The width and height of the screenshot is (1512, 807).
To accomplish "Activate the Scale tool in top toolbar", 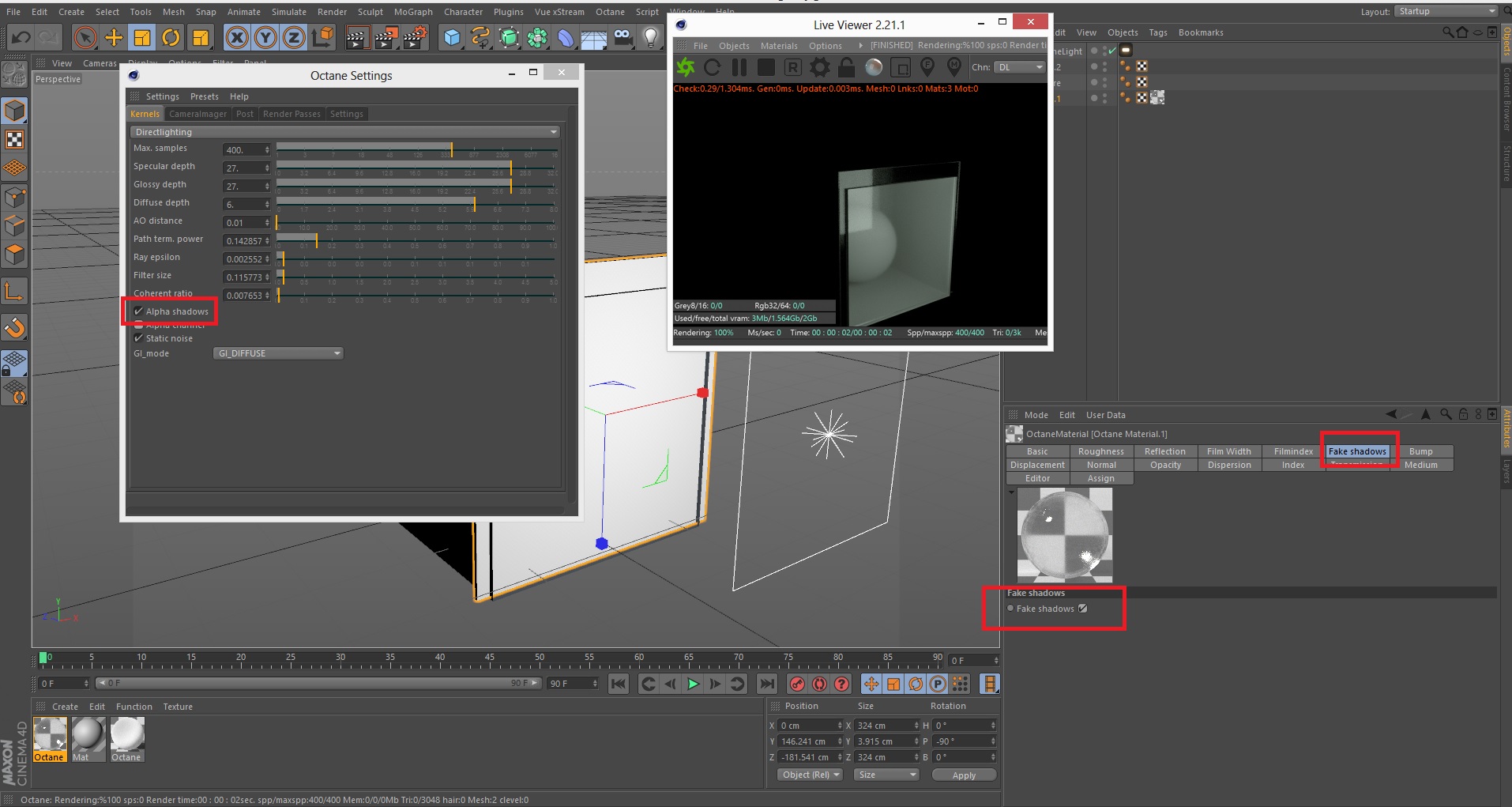I will 142,37.
